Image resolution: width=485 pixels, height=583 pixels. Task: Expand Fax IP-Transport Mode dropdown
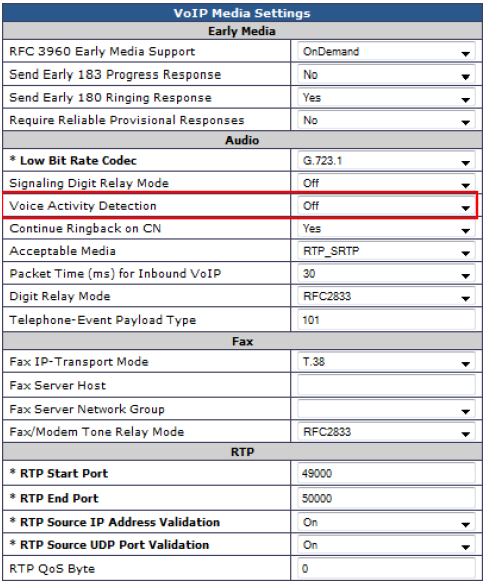(386, 361)
